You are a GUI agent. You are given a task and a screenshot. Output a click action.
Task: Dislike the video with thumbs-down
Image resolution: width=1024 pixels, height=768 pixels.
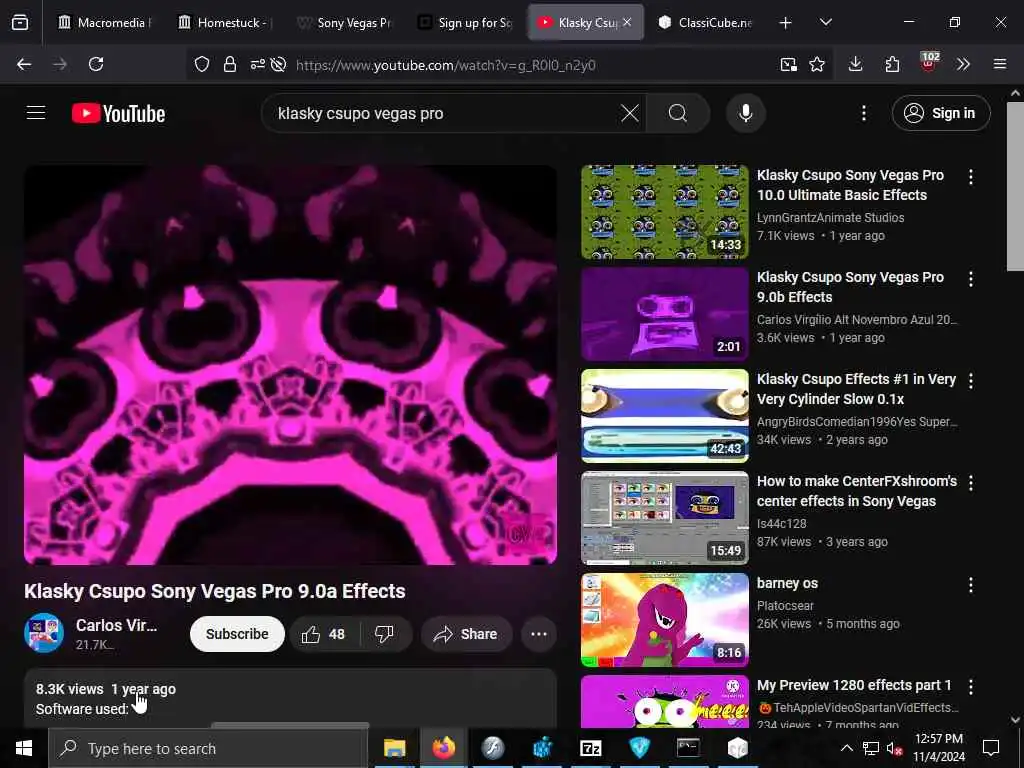point(385,634)
